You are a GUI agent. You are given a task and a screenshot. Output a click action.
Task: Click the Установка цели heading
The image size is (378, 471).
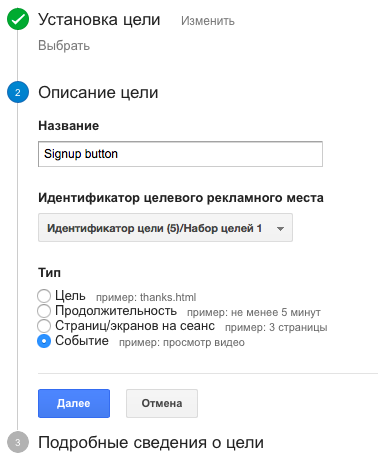[x=99, y=20]
